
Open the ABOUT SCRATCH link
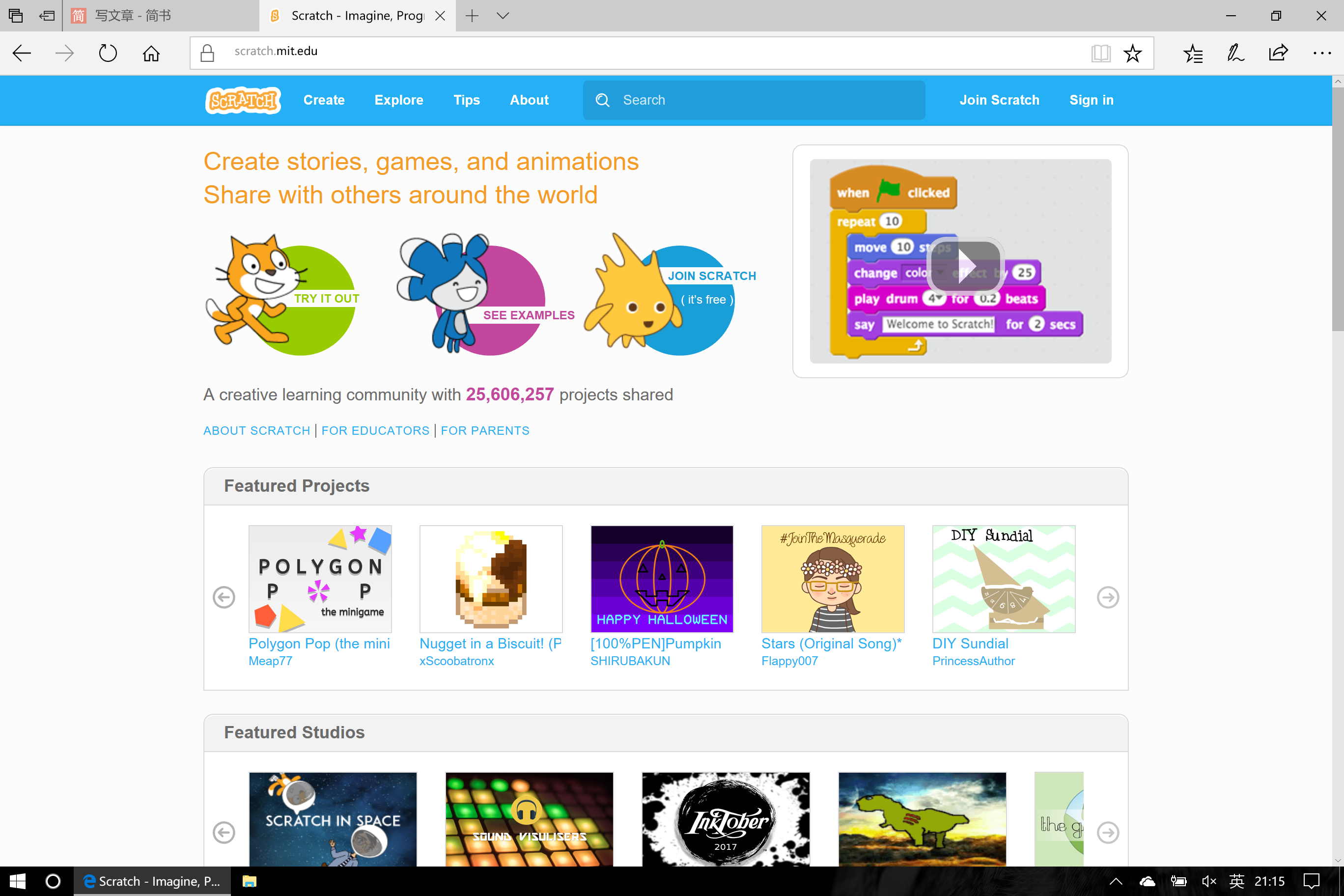[256, 431]
